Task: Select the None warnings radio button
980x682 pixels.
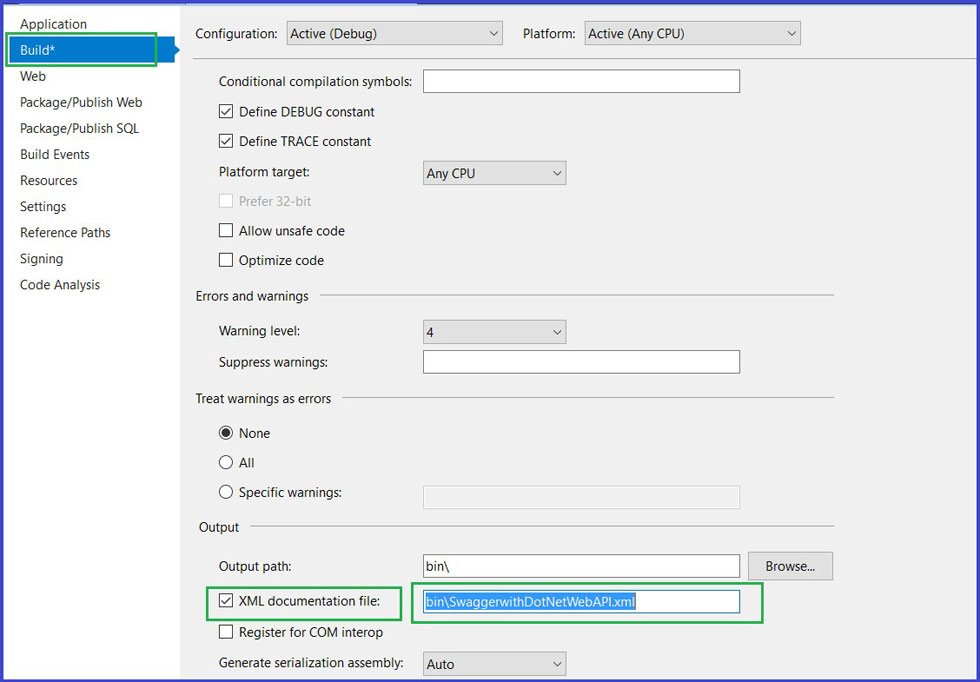Action: (x=227, y=432)
